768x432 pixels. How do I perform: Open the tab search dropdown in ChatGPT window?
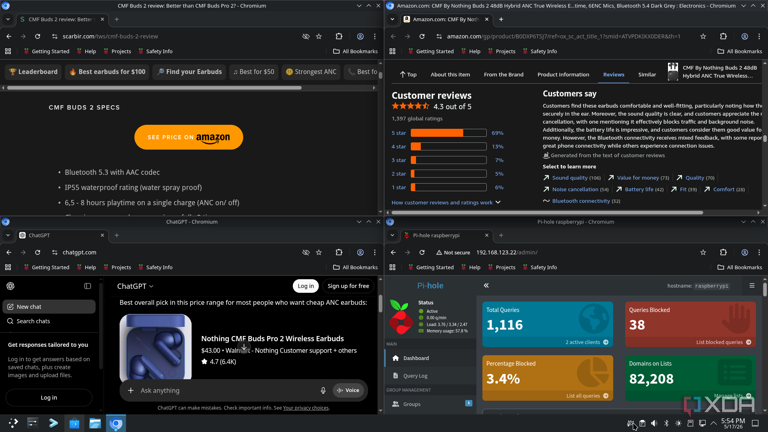click(x=8, y=235)
